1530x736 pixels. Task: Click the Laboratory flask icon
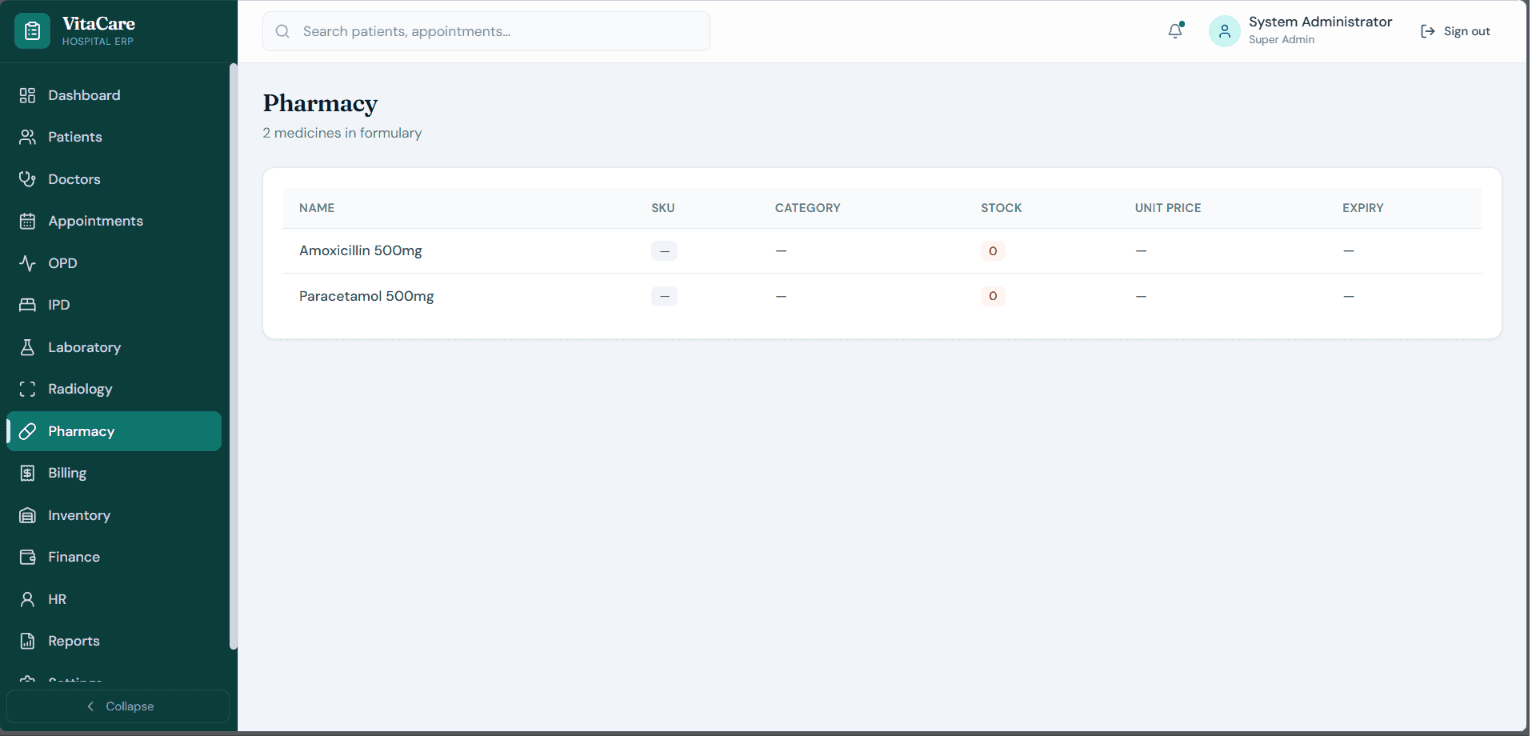28,347
